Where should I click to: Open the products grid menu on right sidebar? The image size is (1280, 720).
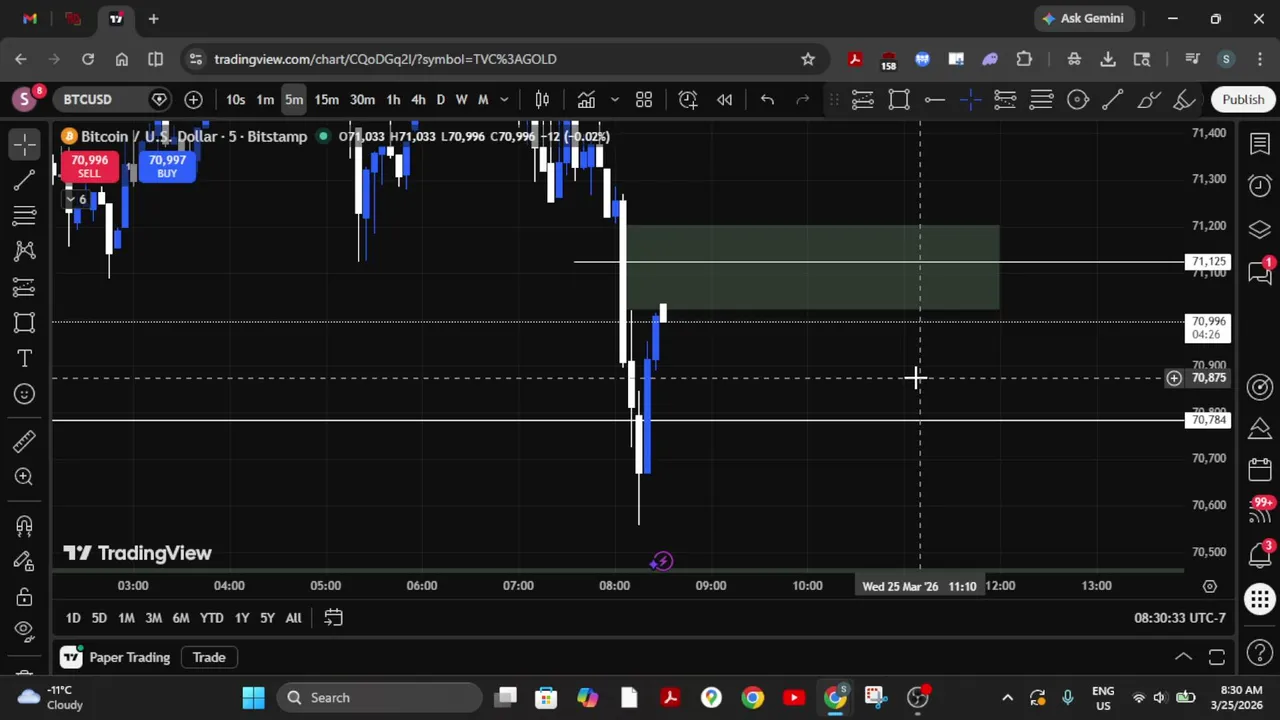tap(1260, 599)
